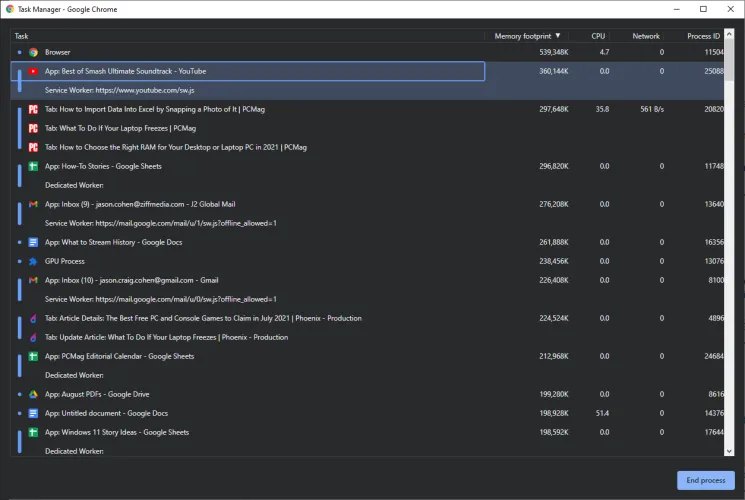
Task: Click the Task column header
Action: (x=22, y=36)
